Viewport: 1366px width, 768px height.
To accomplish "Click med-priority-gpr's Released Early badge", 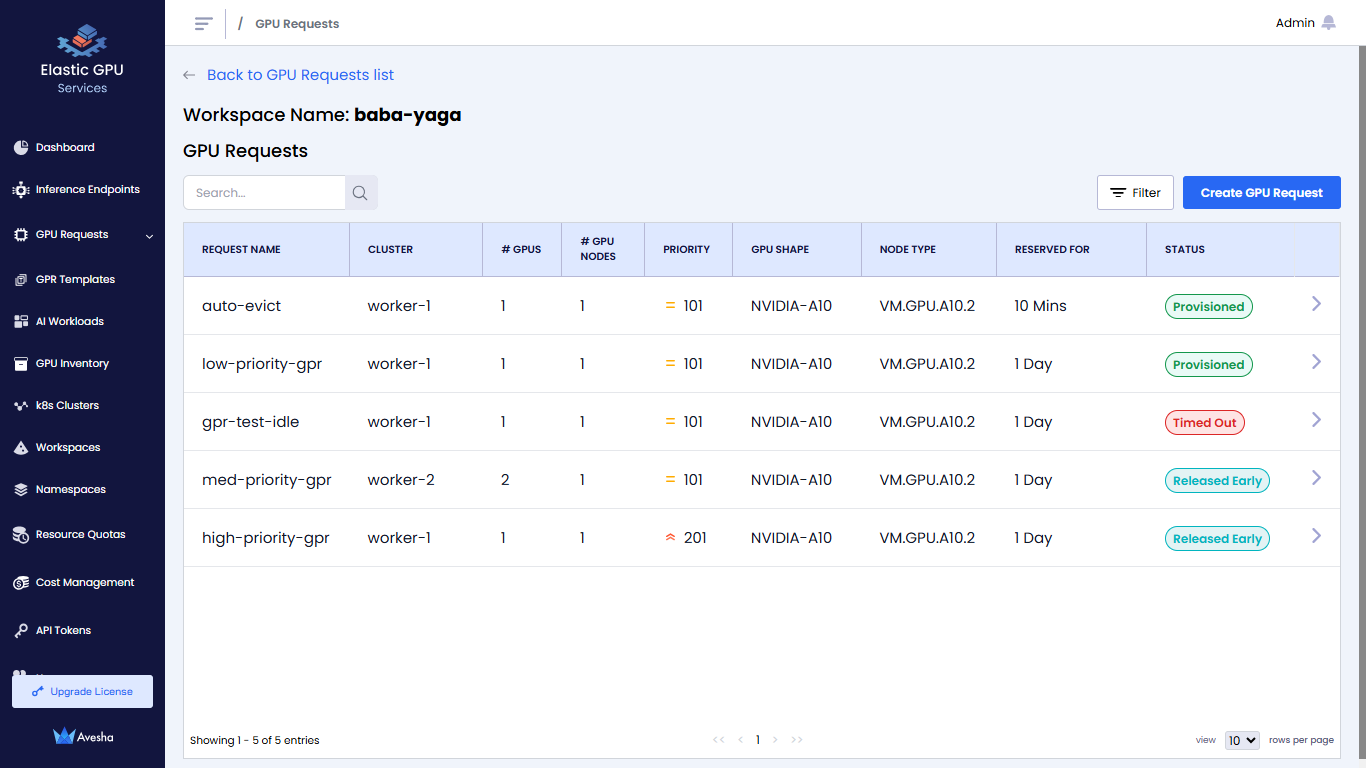I will click(x=1217, y=481).
